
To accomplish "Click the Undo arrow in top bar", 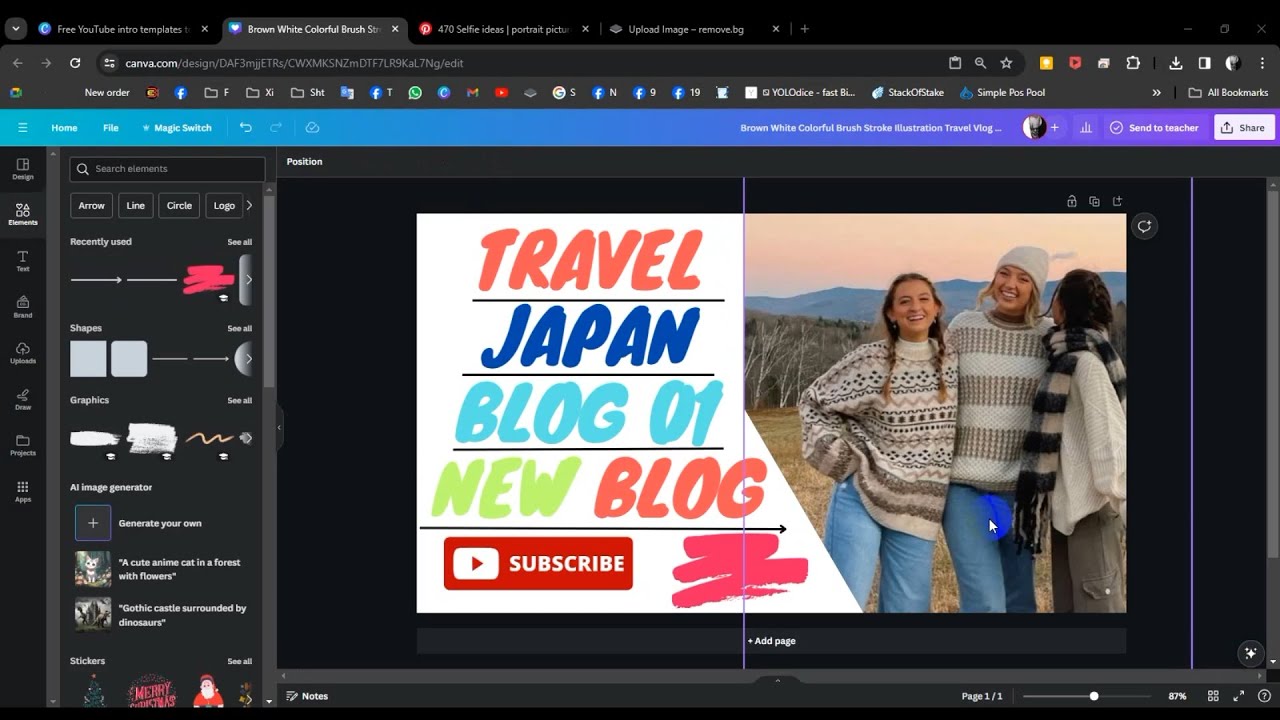I will 246,128.
